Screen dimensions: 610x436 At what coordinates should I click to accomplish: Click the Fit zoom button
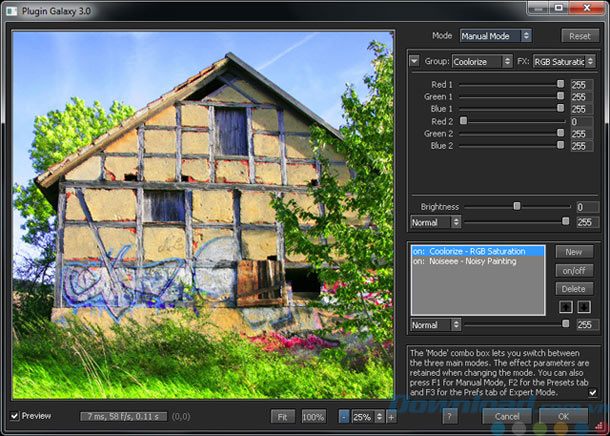[283, 416]
